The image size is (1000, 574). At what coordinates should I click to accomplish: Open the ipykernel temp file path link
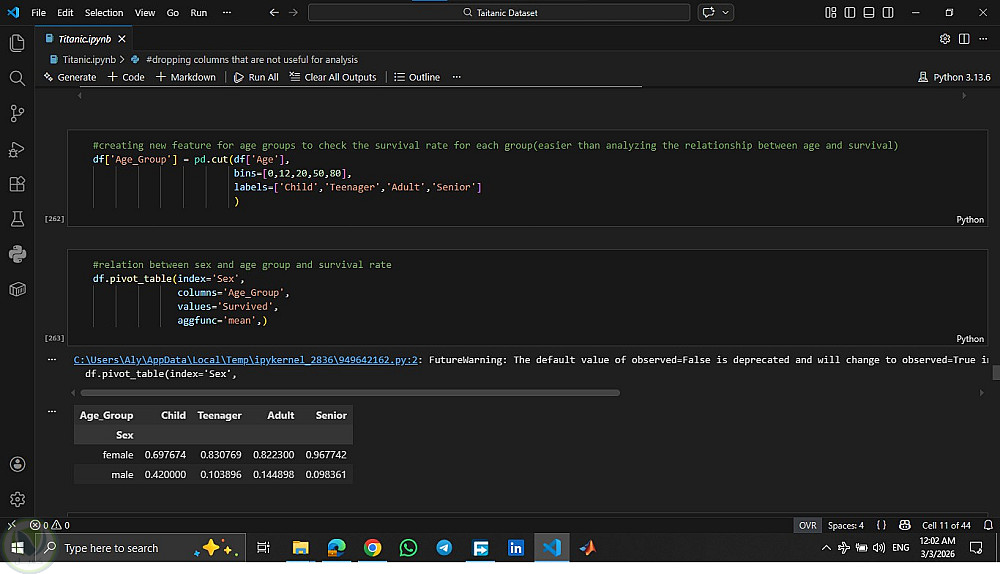click(x=247, y=360)
